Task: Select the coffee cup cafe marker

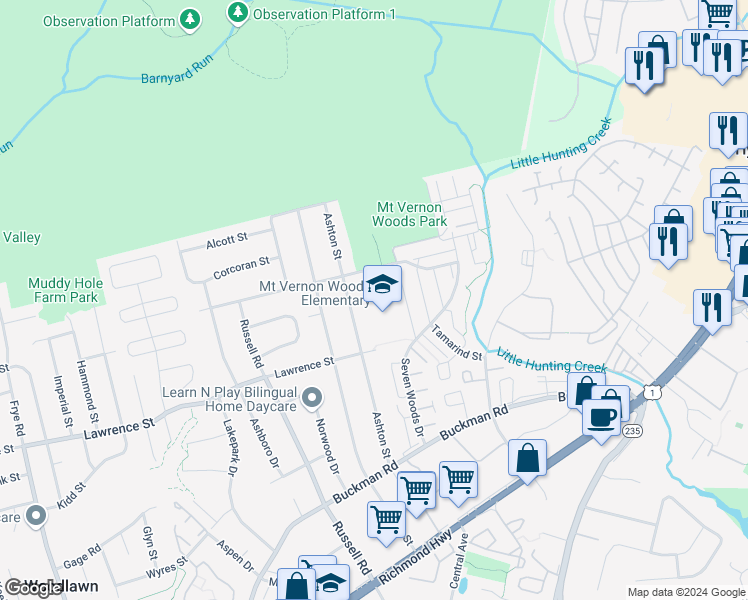Action: pyautogui.click(x=602, y=421)
